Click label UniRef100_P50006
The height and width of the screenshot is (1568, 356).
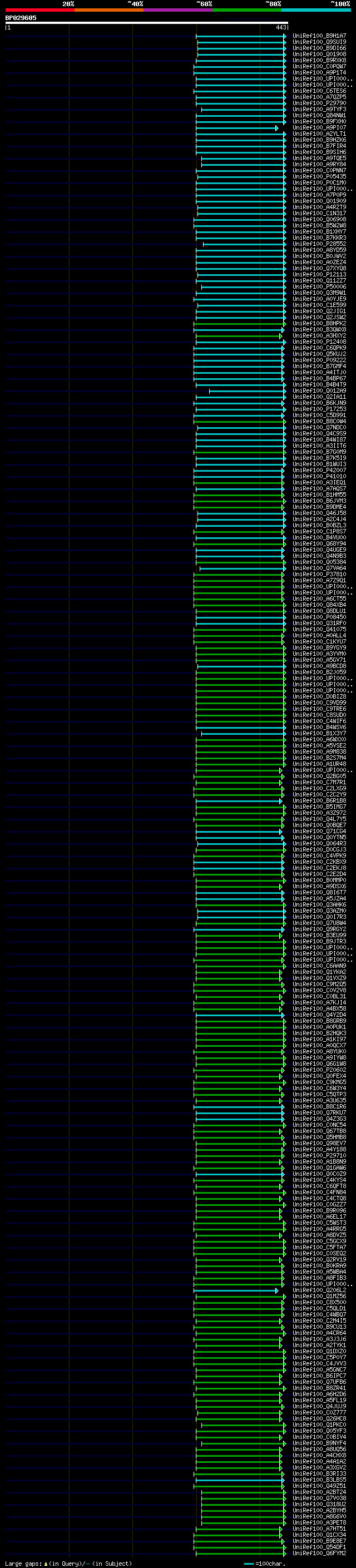tap(319, 286)
